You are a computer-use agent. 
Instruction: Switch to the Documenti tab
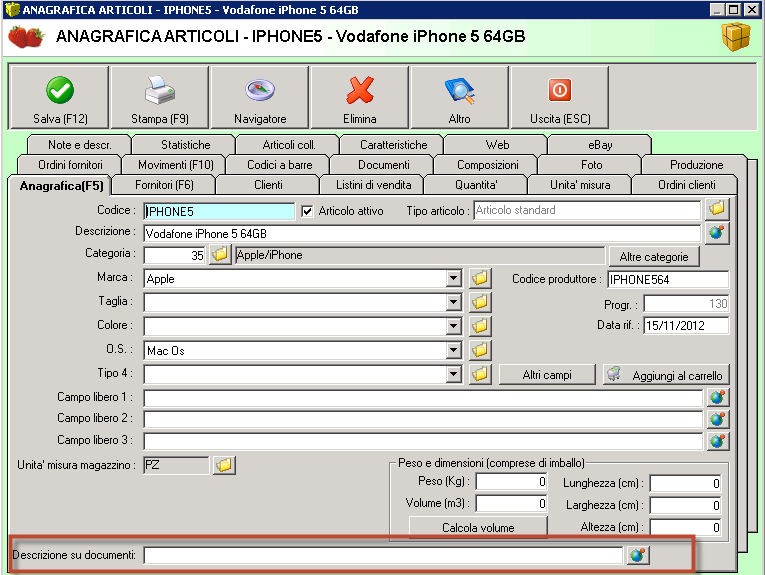[x=383, y=165]
